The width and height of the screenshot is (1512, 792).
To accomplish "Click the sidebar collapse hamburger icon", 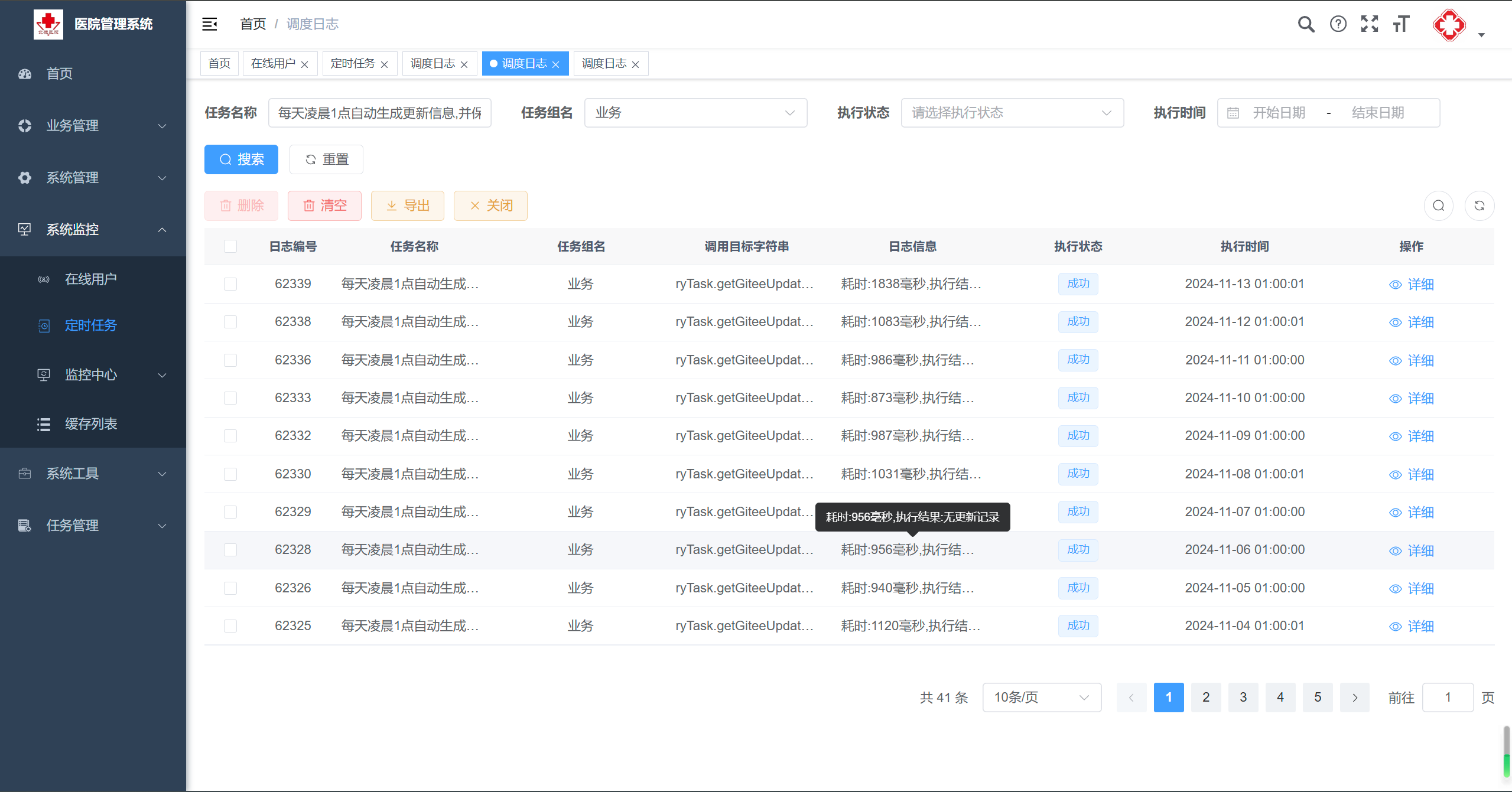I will pos(210,24).
